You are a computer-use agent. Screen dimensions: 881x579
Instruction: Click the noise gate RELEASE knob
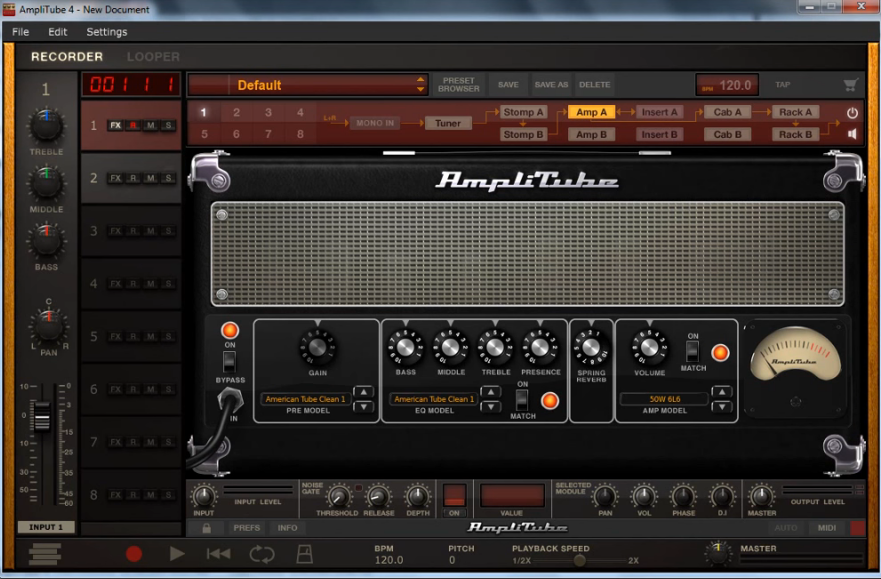[378, 497]
